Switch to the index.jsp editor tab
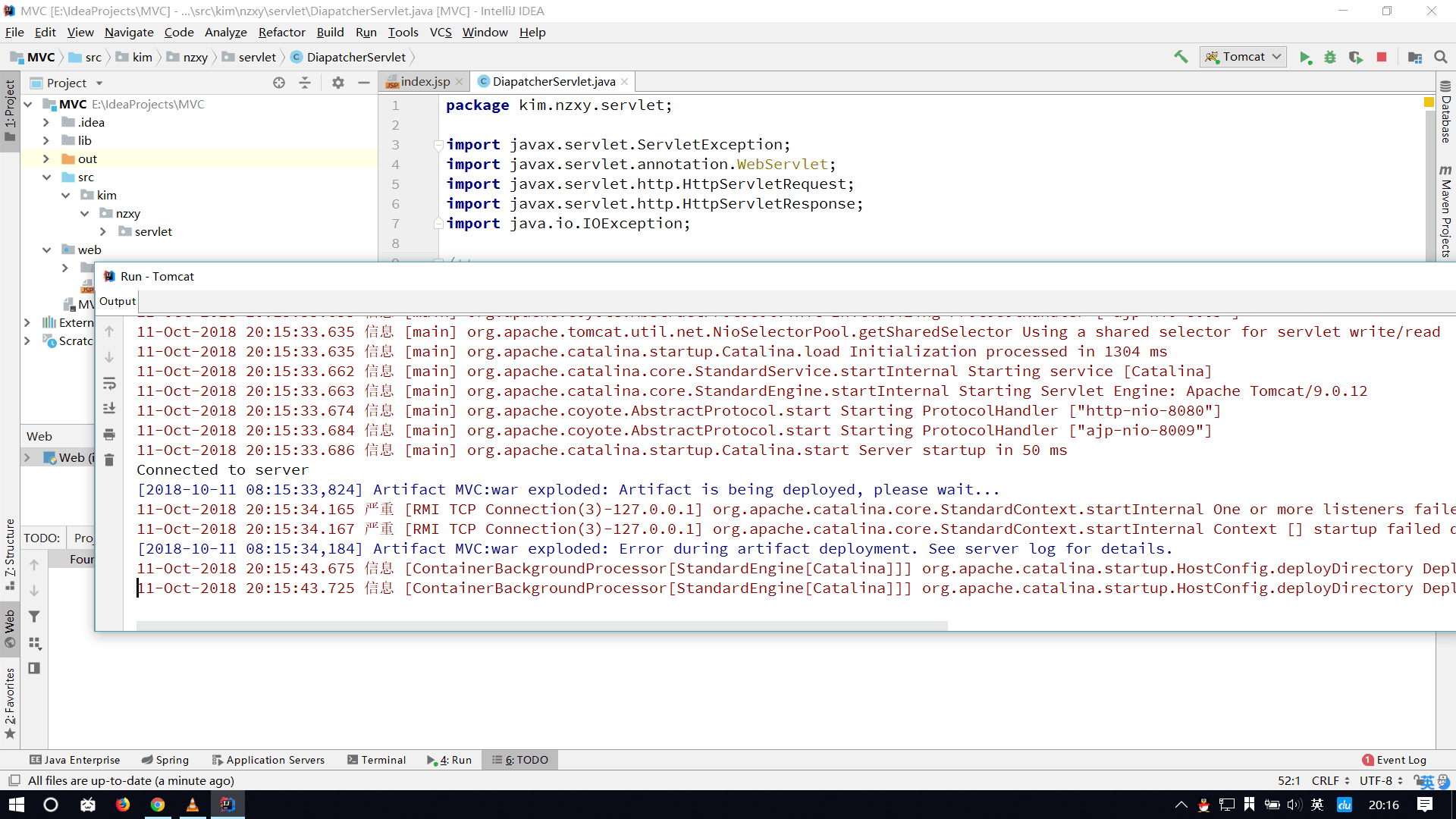 click(x=425, y=82)
